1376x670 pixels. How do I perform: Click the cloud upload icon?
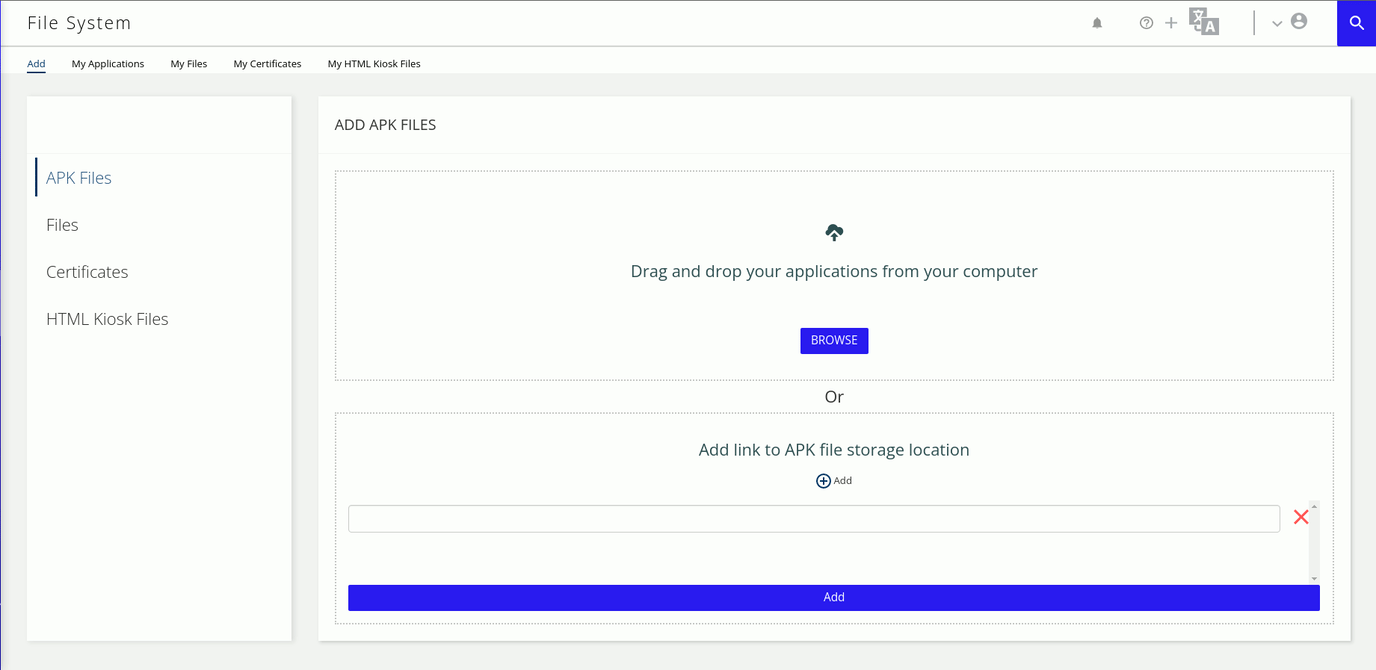point(834,232)
